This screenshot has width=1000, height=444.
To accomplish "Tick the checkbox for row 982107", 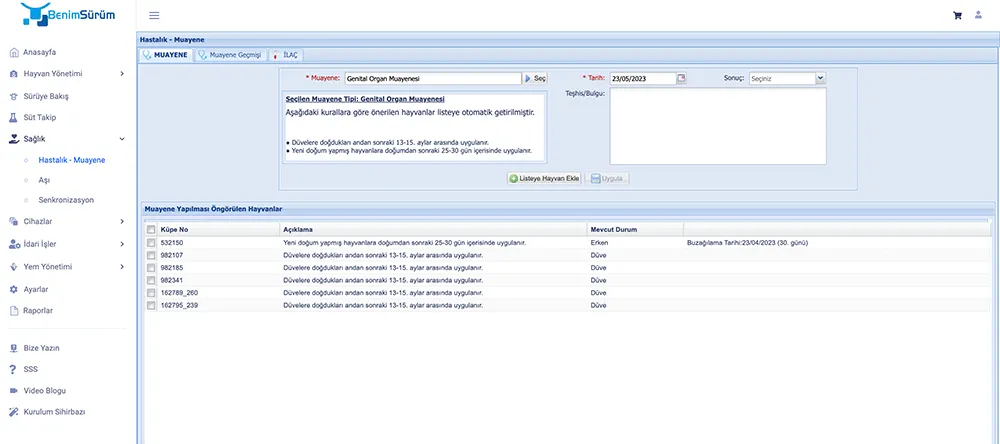I will tap(151, 255).
